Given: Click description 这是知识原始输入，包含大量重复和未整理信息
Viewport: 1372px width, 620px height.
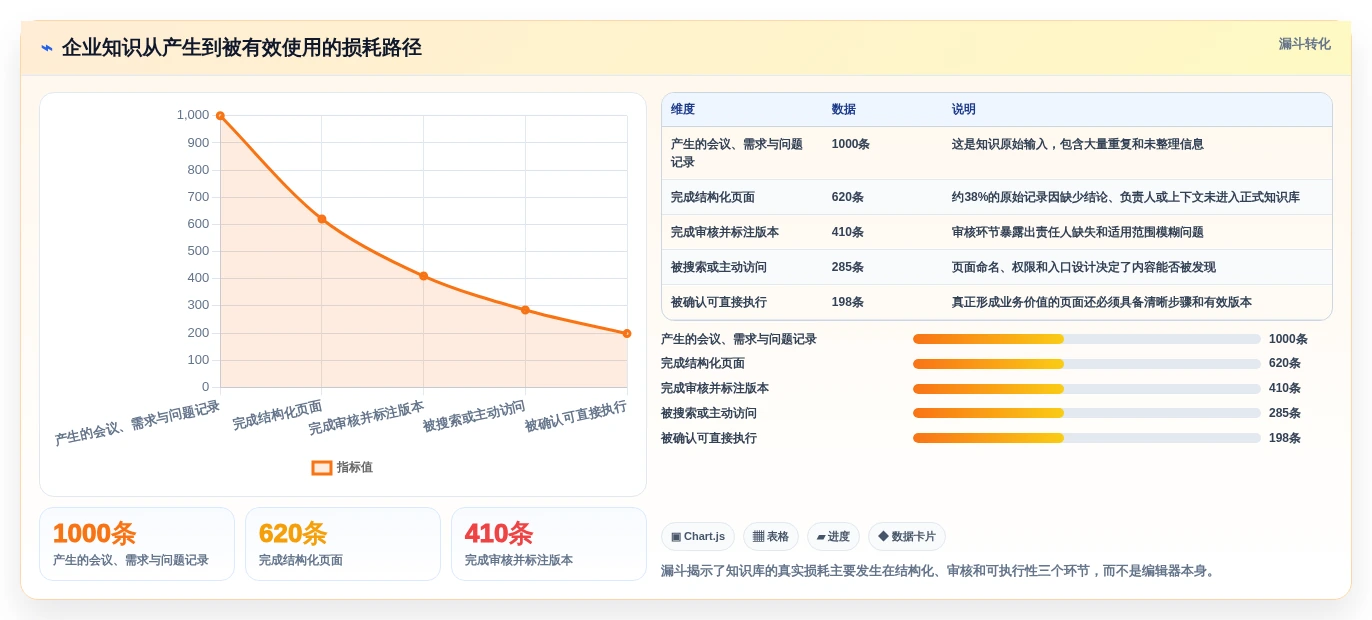Looking at the screenshot, I should coord(1078,144).
